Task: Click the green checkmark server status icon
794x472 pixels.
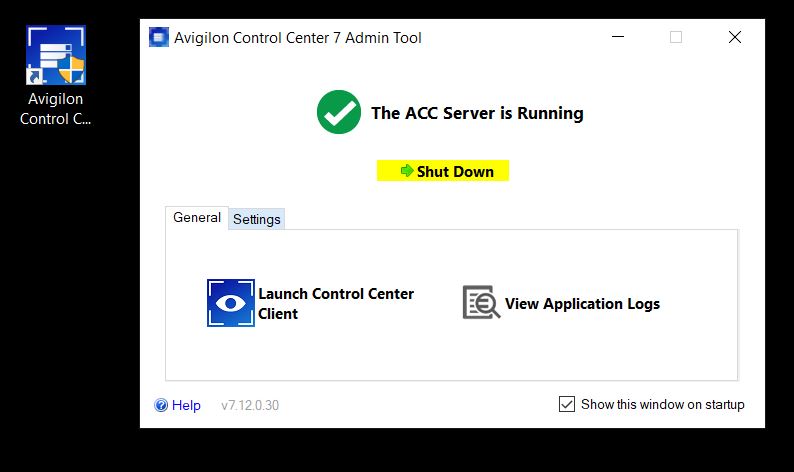Action: point(339,112)
